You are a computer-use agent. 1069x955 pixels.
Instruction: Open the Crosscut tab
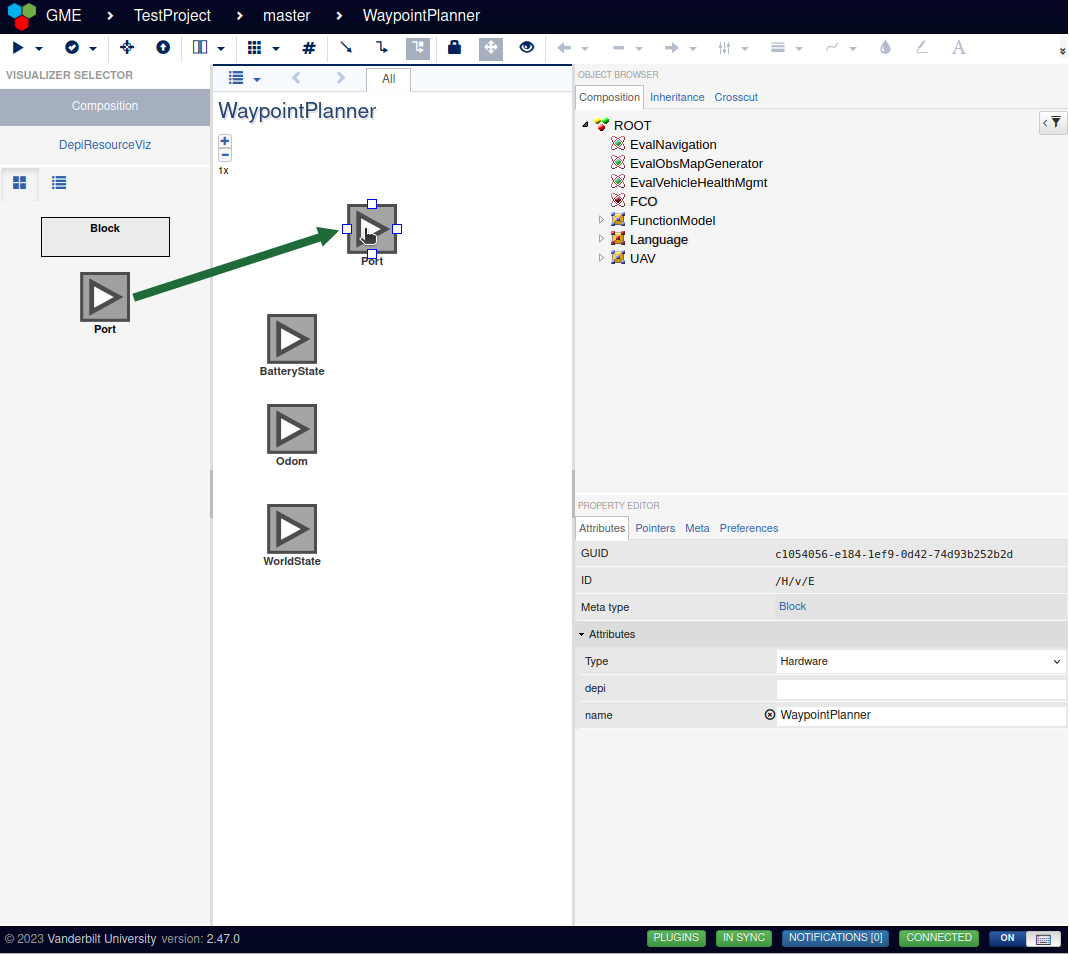click(736, 97)
